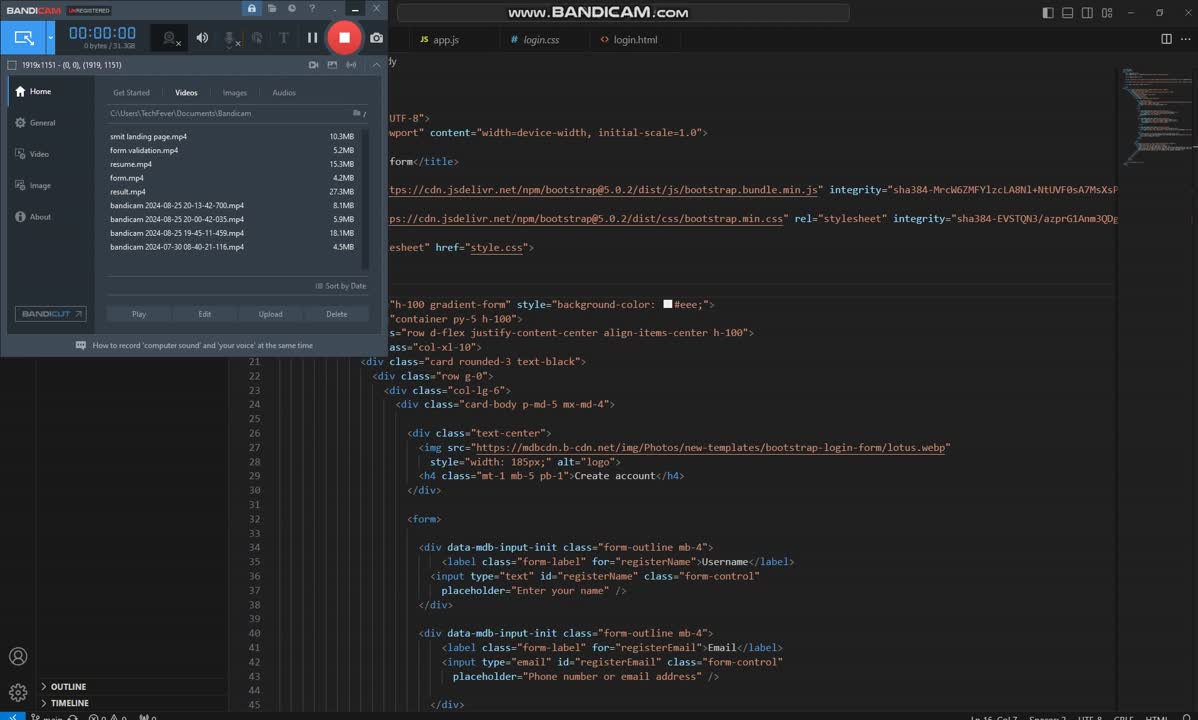1198x720 pixels.
Task: Click the Upload button
Action: [x=271, y=314]
